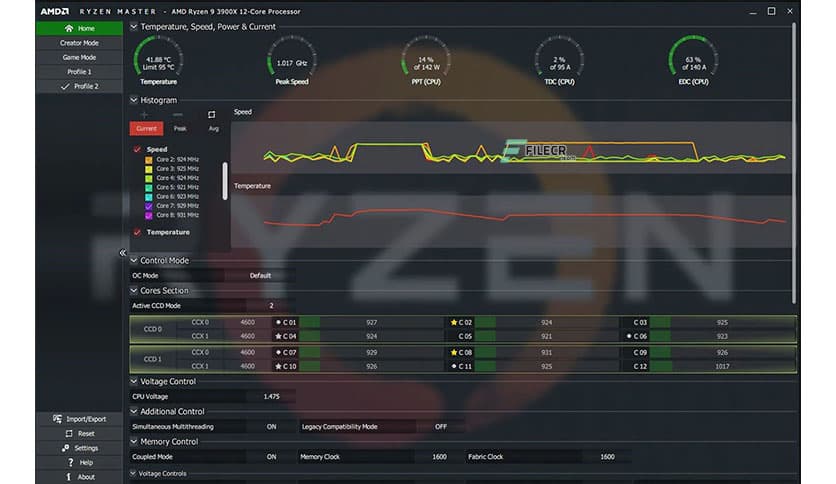Click the Temperature gauge
Screen dimensions: 836x484
pos(158,60)
